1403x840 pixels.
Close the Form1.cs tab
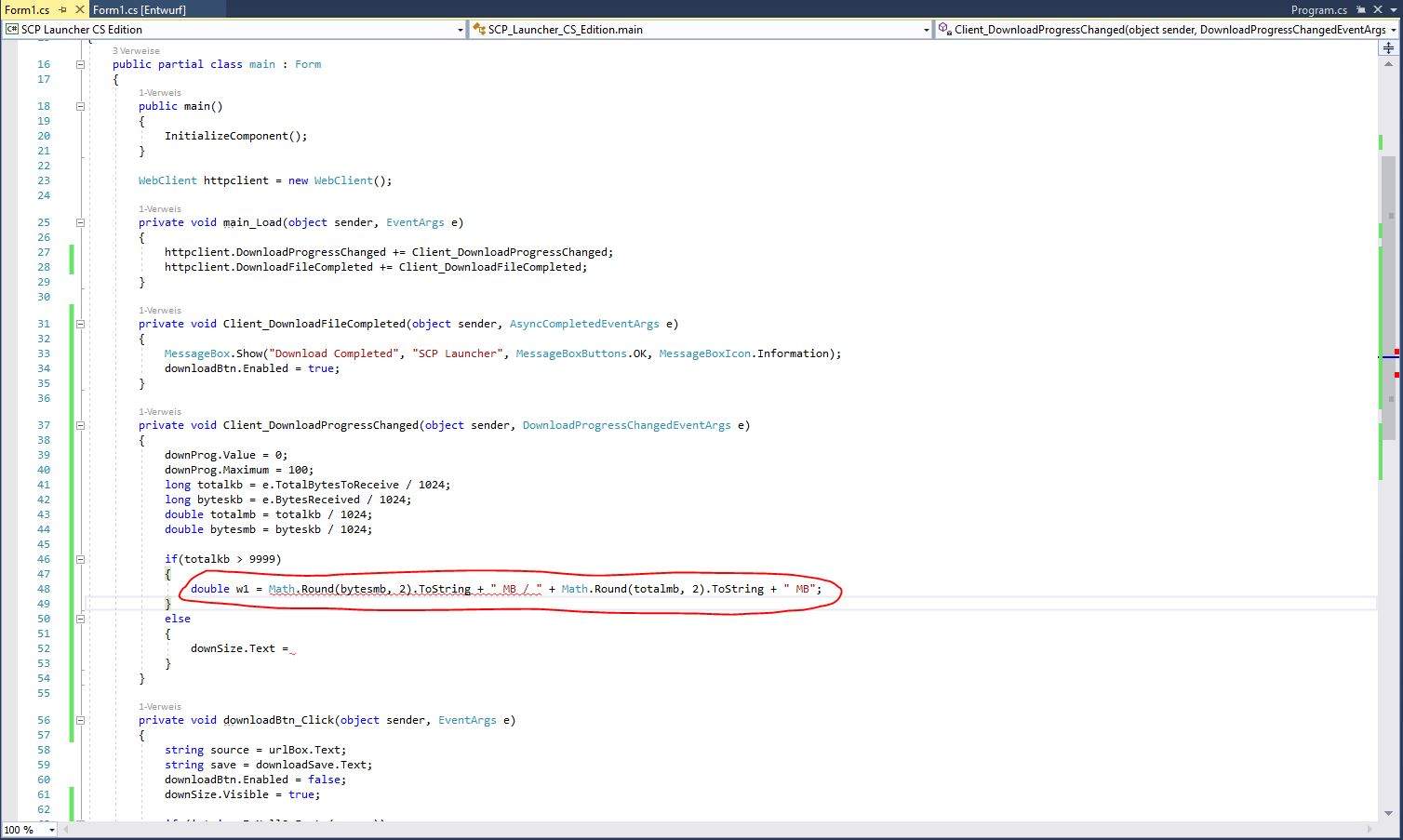point(78,9)
